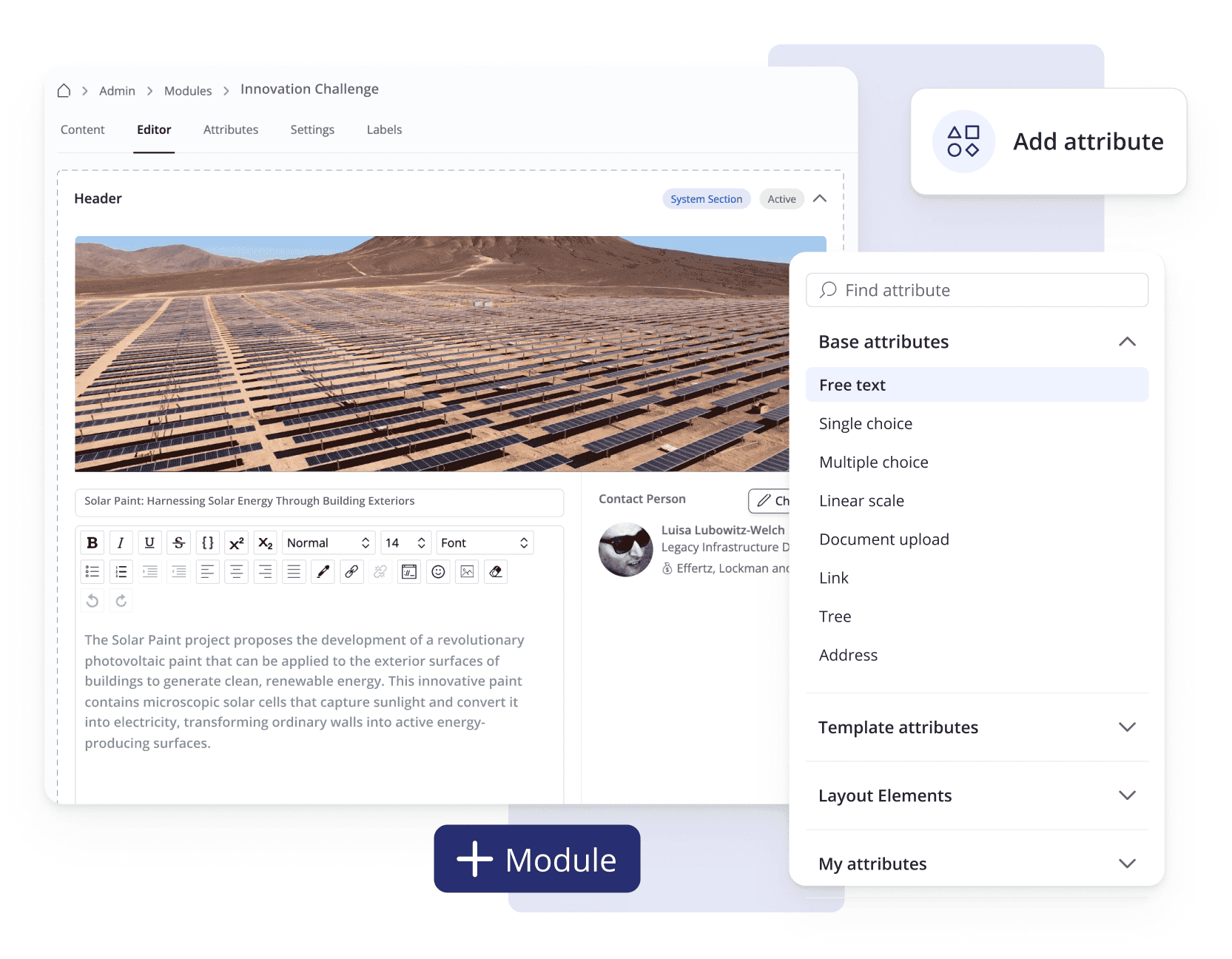Image resolution: width=1232 pixels, height=959 pixels.
Task: Apply strikethrough formatting
Action: pyautogui.click(x=178, y=543)
